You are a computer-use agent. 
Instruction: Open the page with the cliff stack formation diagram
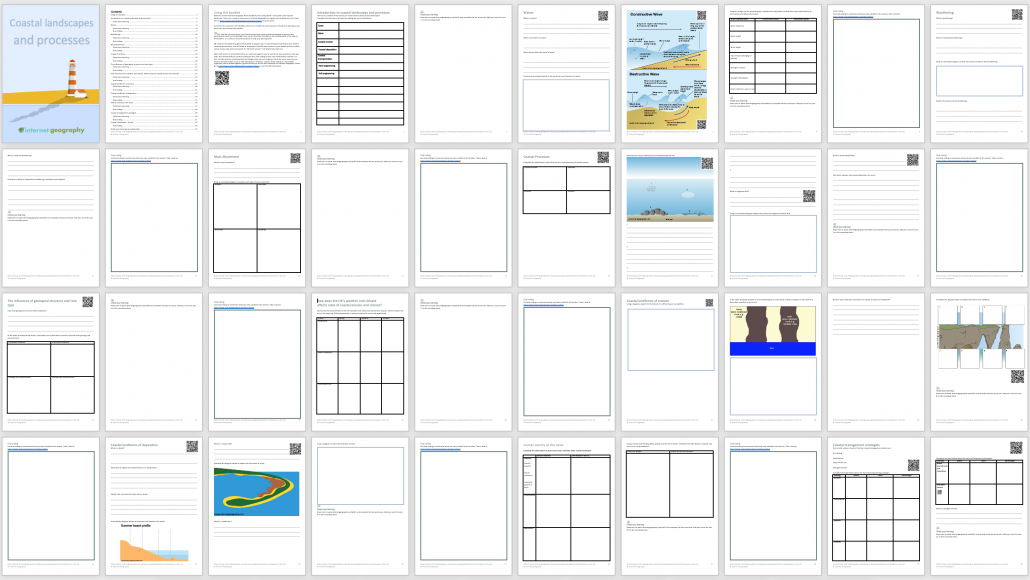pos(979,362)
